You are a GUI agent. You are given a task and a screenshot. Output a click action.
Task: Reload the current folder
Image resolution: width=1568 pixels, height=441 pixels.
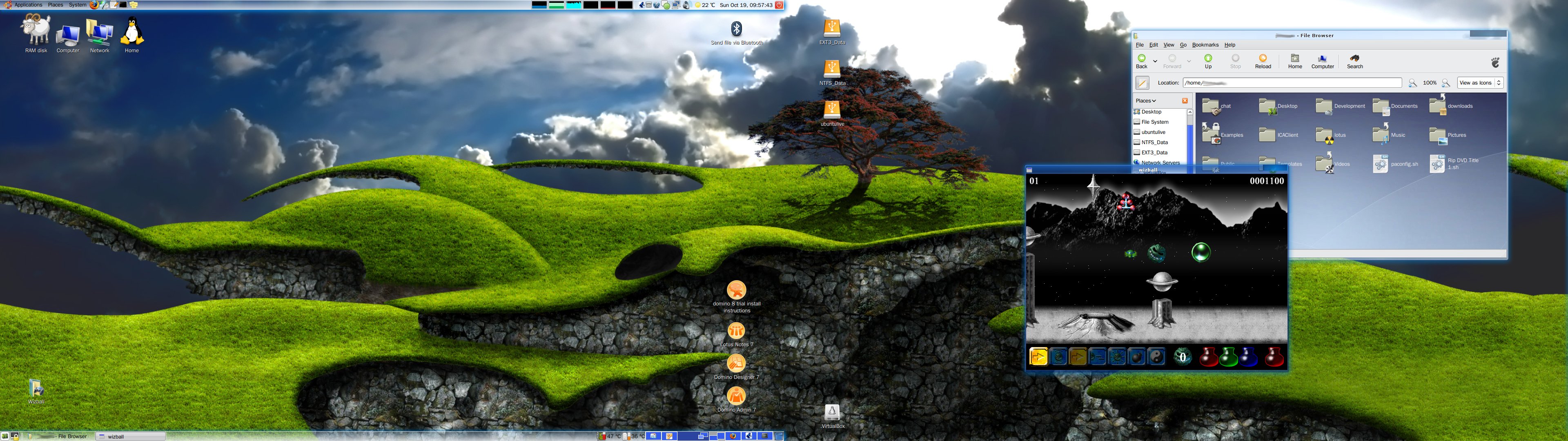click(1263, 61)
